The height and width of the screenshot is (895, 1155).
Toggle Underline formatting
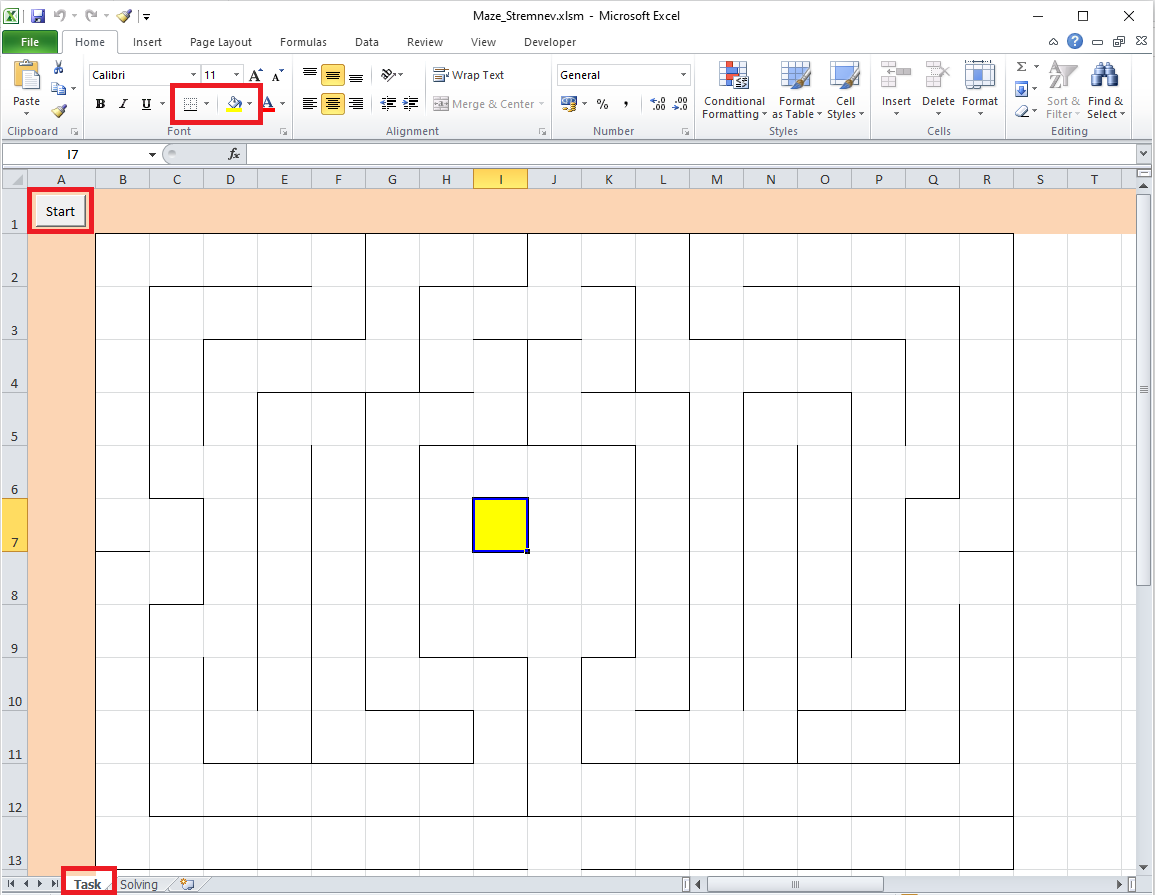[x=146, y=104]
